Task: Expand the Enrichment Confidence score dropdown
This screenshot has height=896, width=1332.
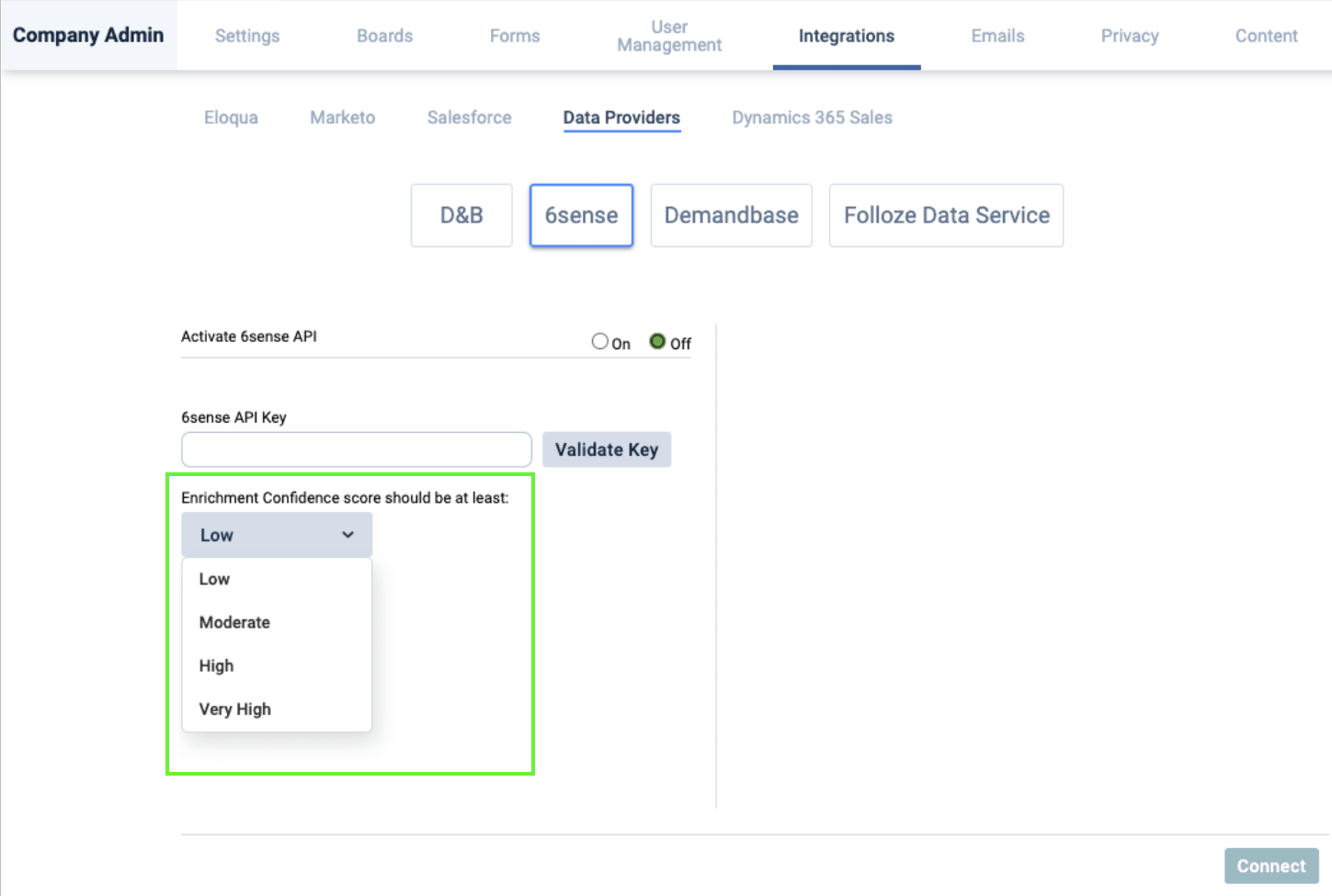Action: 277,535
